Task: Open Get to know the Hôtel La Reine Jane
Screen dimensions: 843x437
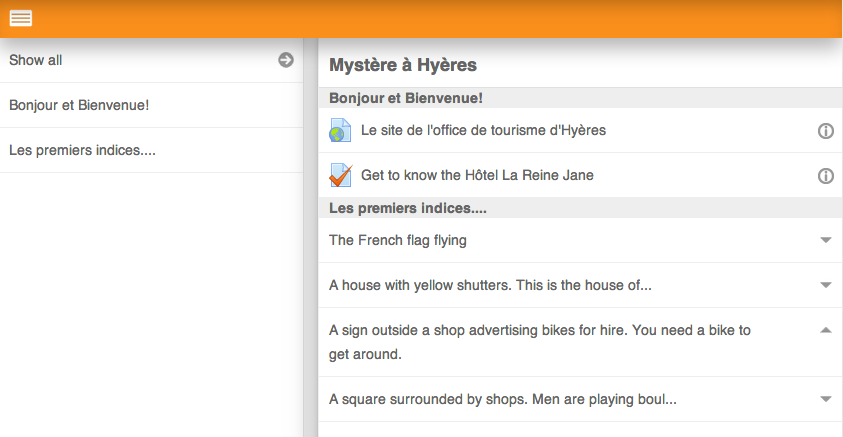Action: pyautogui.click(x=477, y=175)
